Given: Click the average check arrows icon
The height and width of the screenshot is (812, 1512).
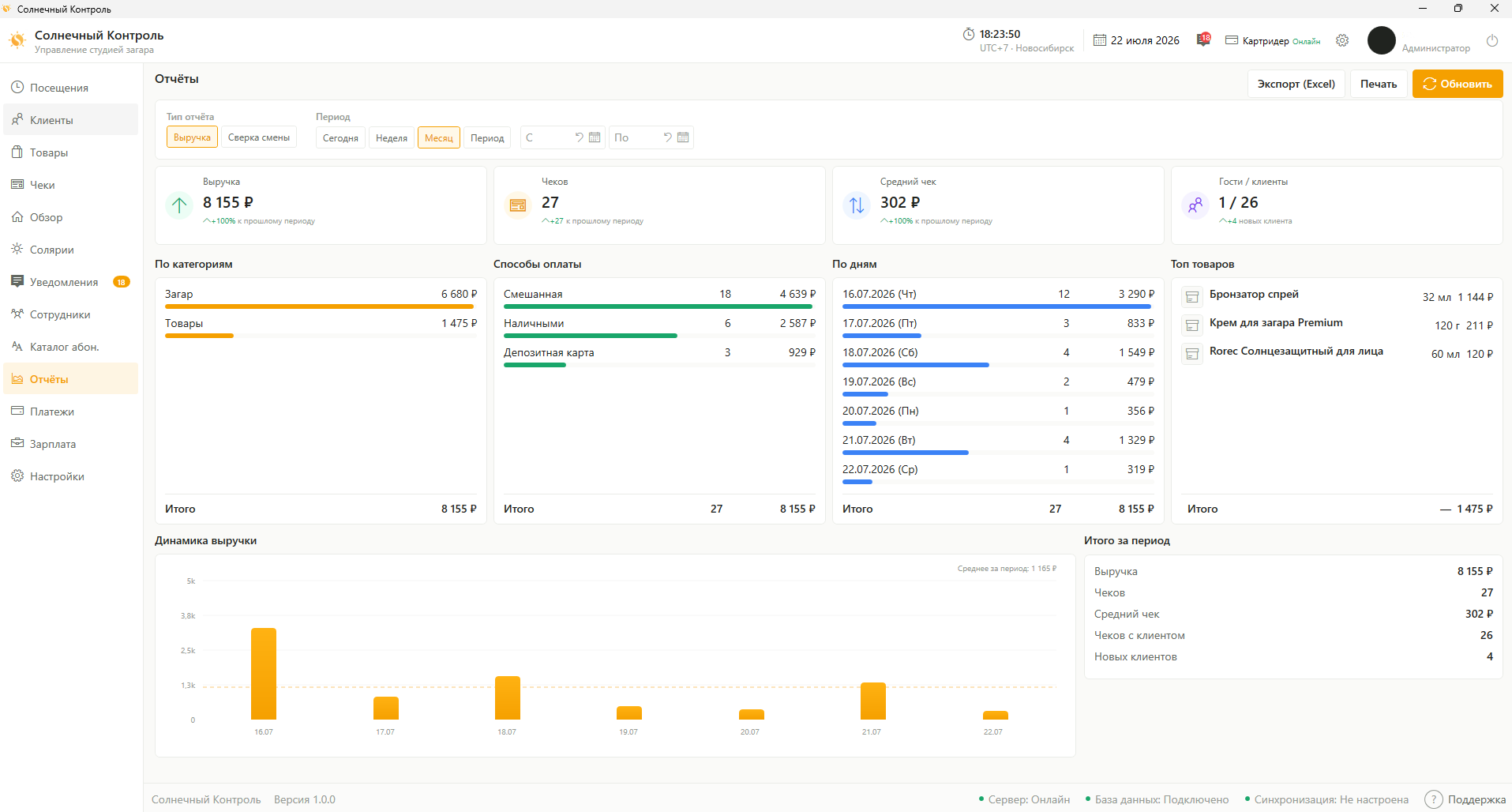Looking at the screenshot, I should [x=857, y=205].
